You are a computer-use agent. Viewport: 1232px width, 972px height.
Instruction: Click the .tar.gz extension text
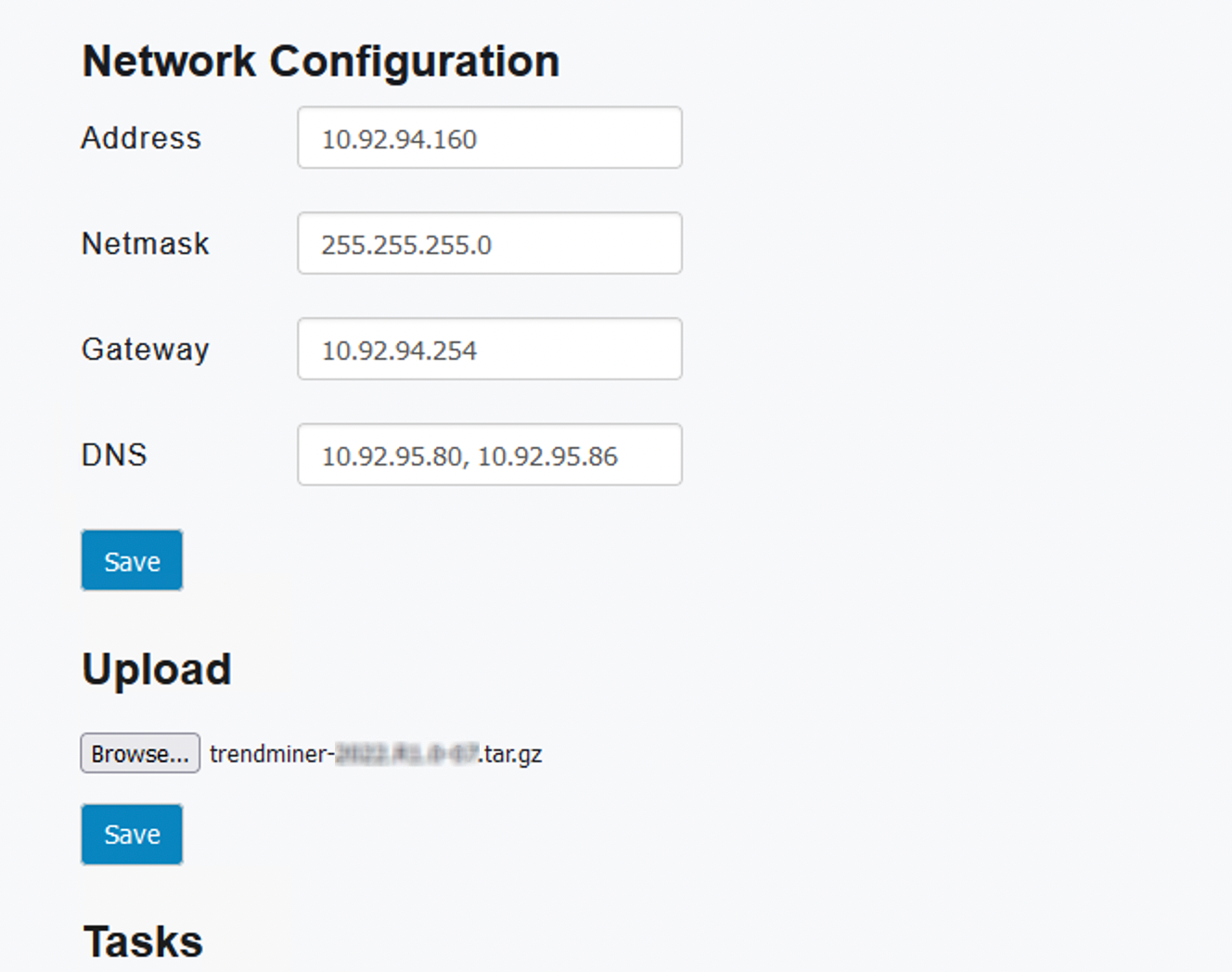[x=511, y=755]
